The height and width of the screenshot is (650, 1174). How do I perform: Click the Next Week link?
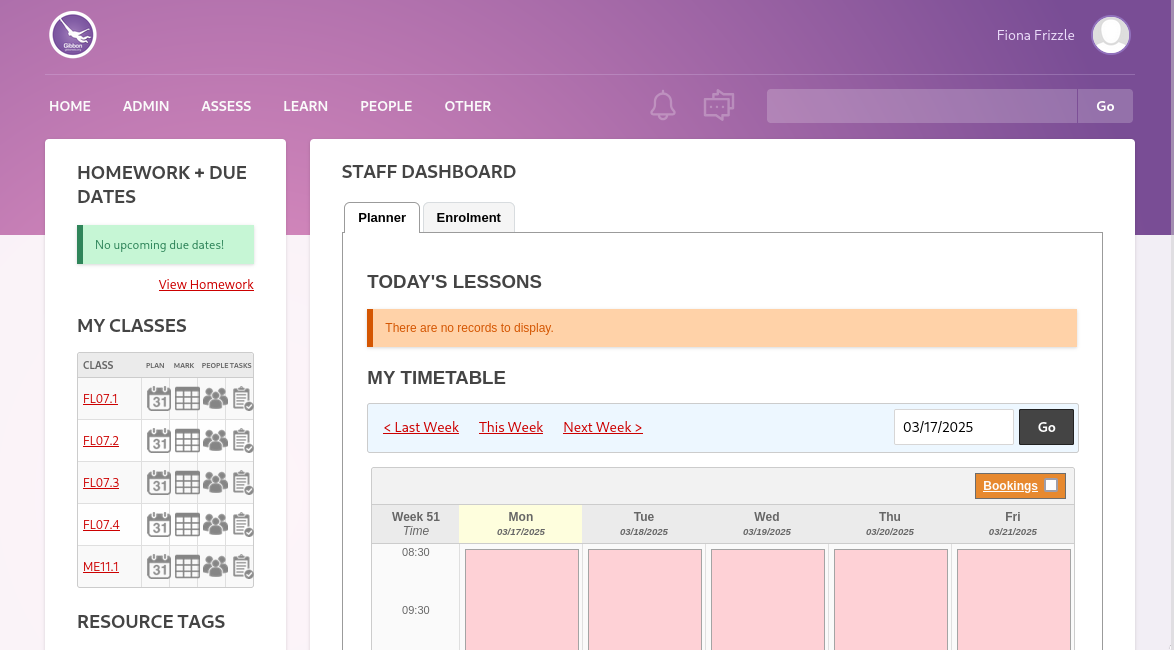[602, 427]
